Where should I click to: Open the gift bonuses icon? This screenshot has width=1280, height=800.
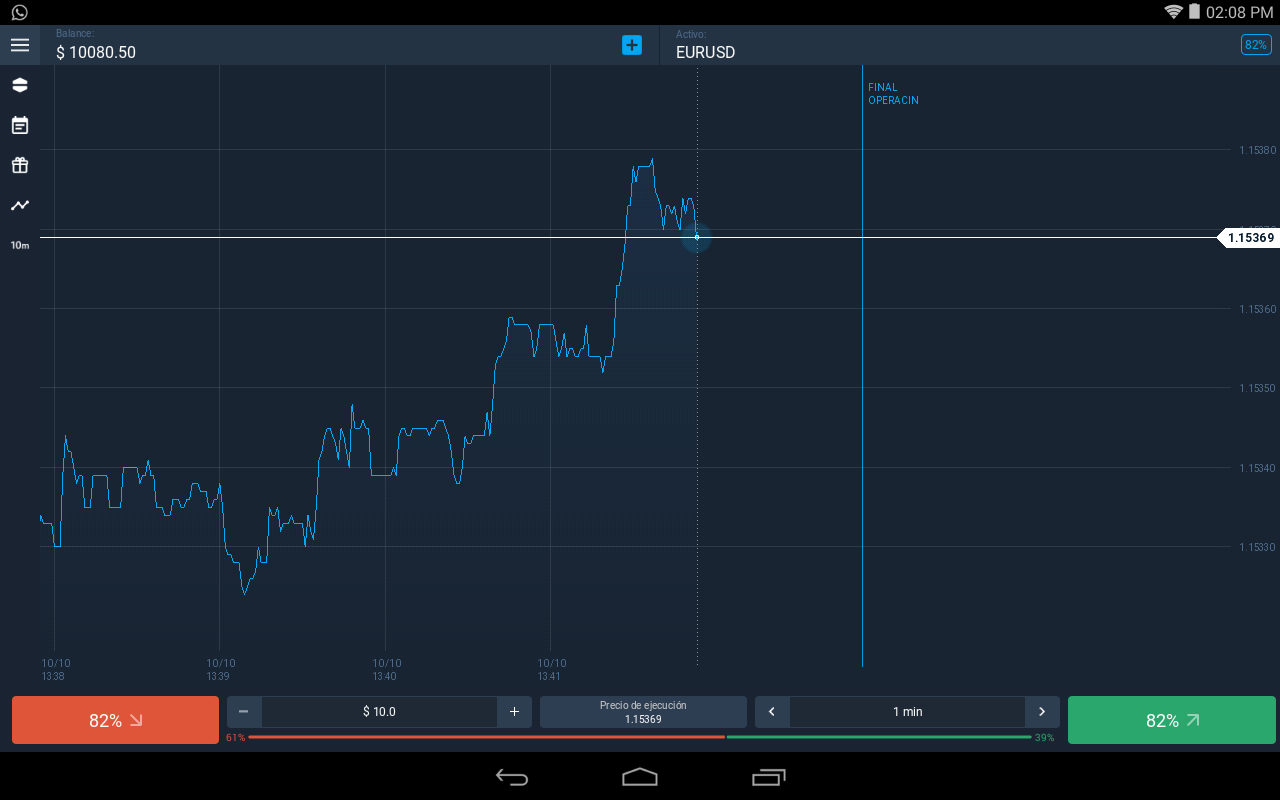click(x=20, y=165)
